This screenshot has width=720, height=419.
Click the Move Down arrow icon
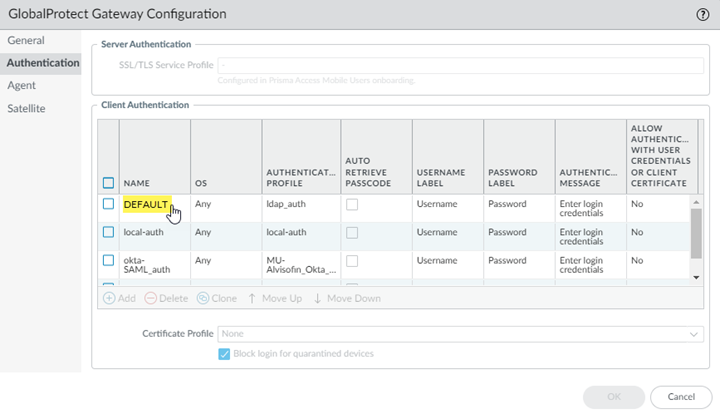(318, 298)
